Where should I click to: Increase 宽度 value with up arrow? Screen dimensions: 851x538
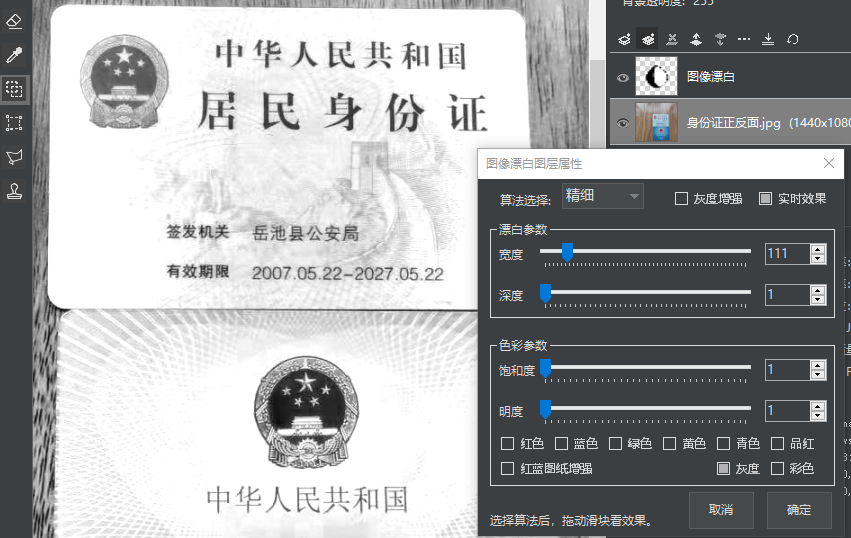818,249
